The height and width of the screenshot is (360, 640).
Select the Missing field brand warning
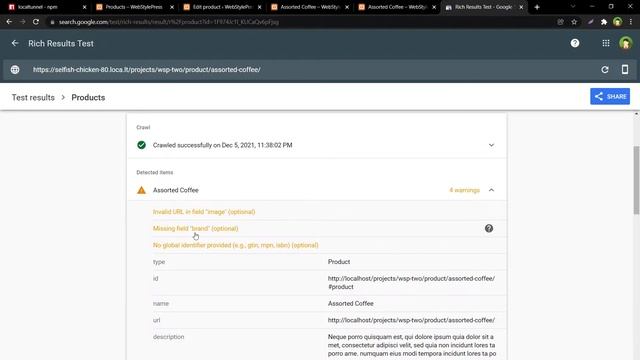(196, 229)
